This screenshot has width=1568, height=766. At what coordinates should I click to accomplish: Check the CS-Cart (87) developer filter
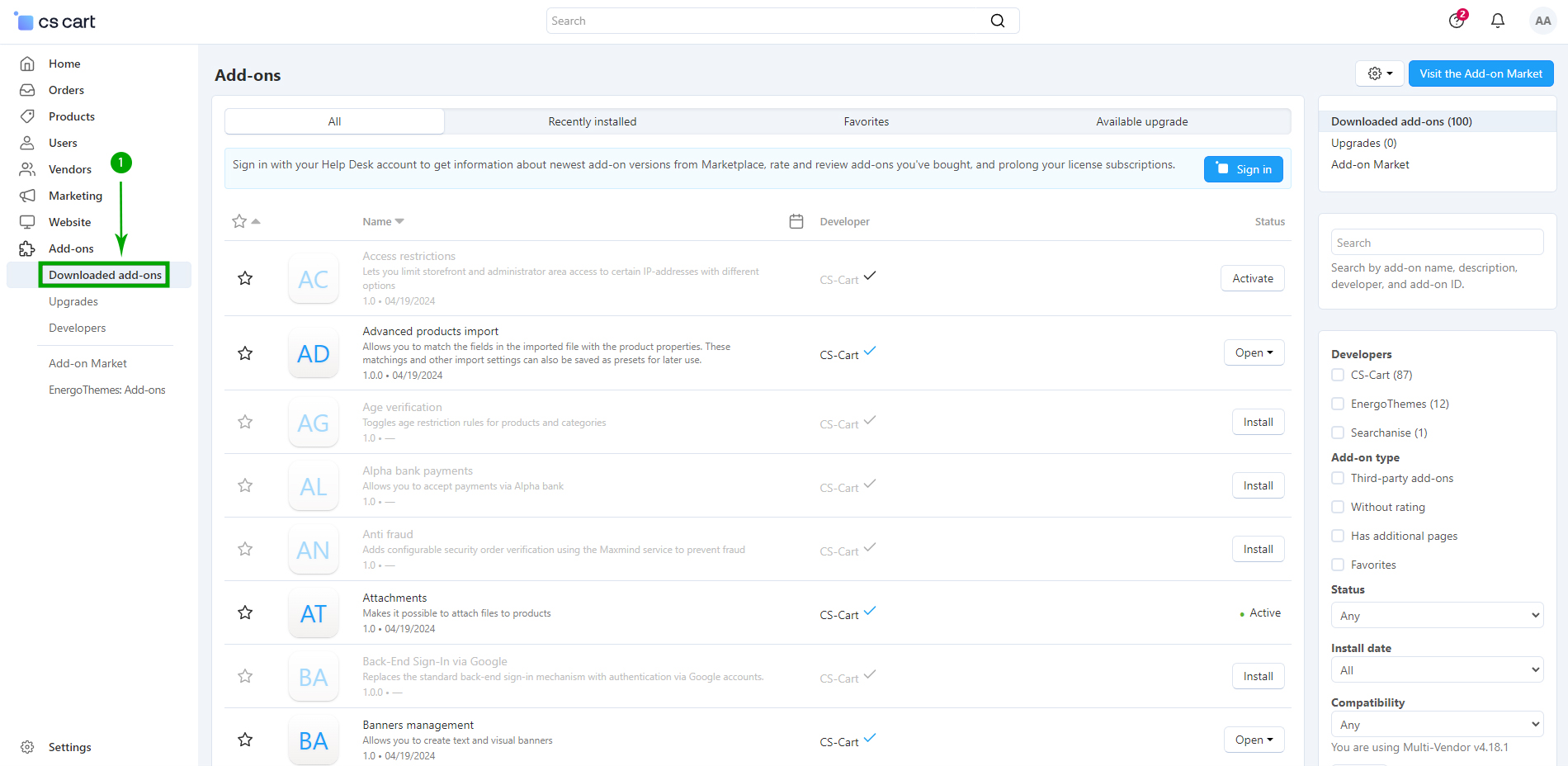pyautogui.click(x=1338, y=375)
